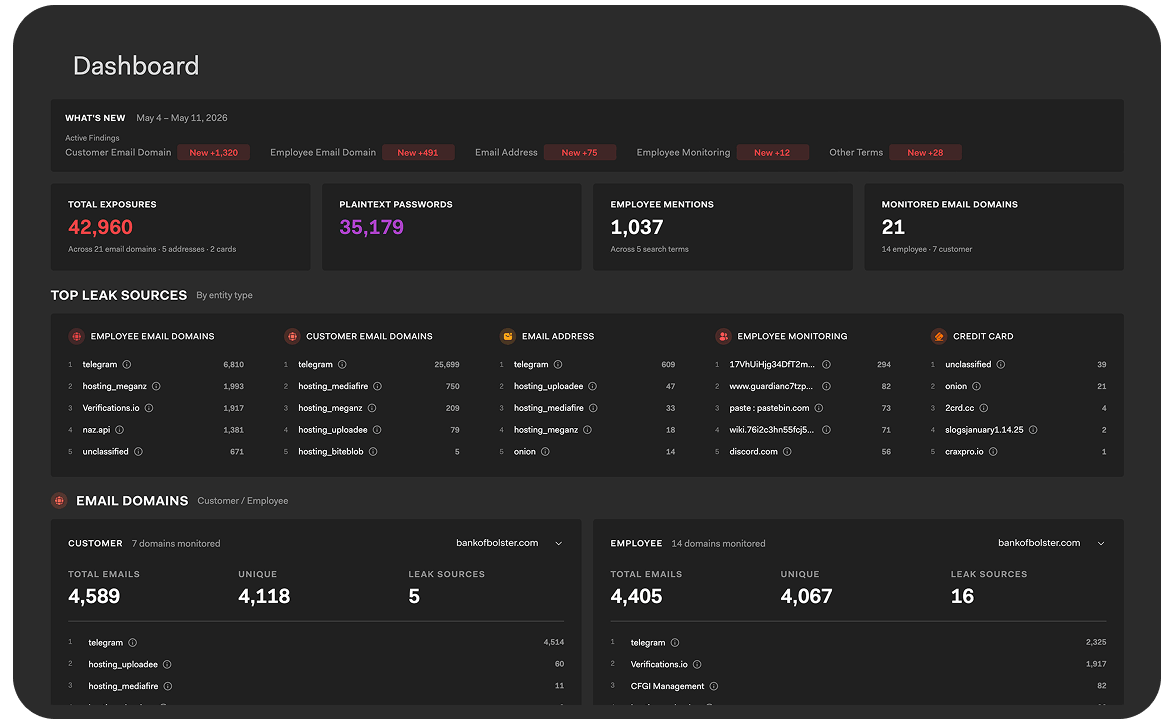Click the Email Domains heading icon
1174x724 pixels.
pyautogui.click(x=59, y=500)
